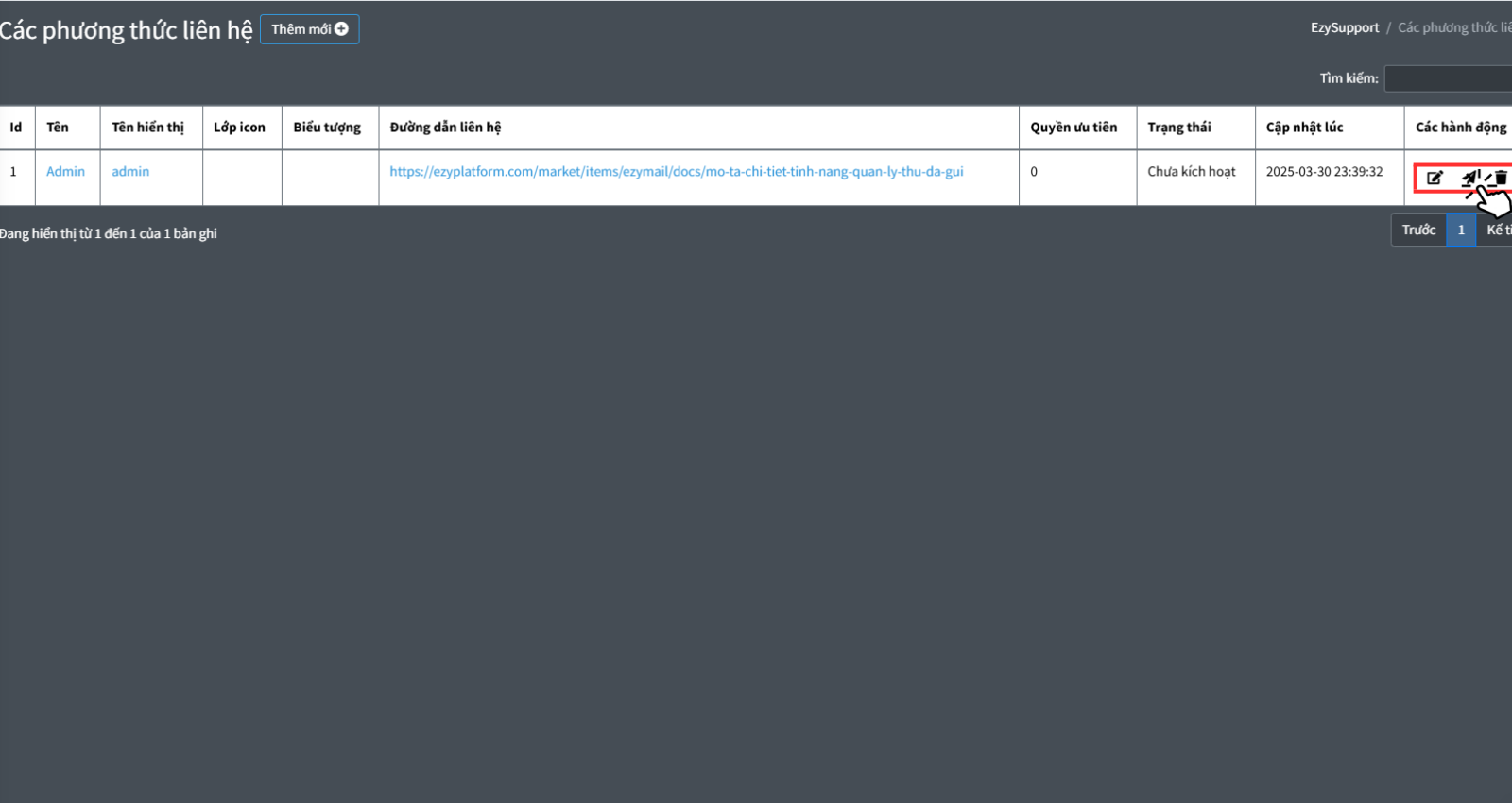This screenshot has width=1512, height=803.
Task: Go to previous page with Trước
Action: coord(1417,230)
